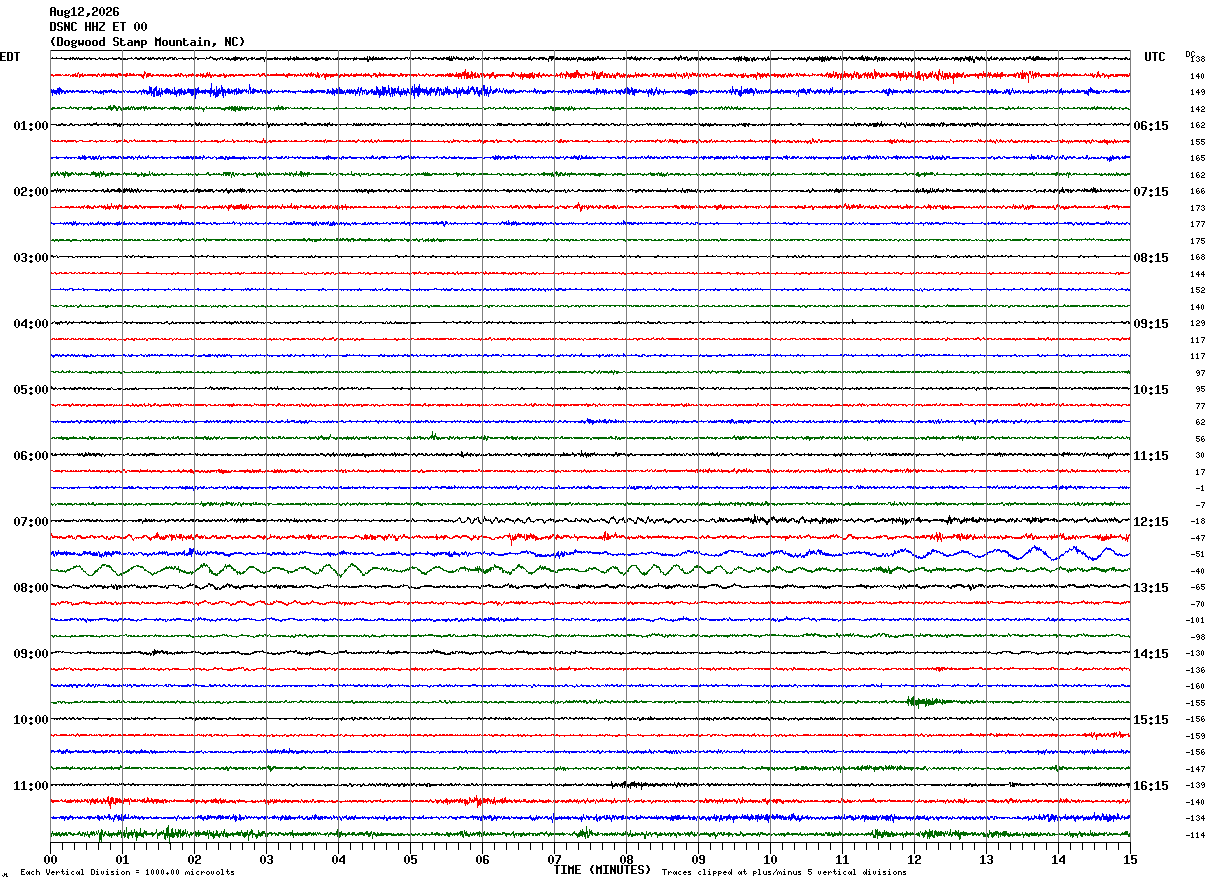Screen dimensions: 1210x886
Task: Click the vertical division 1000.00 microvolts note
Action: click(x=127, y=873)
